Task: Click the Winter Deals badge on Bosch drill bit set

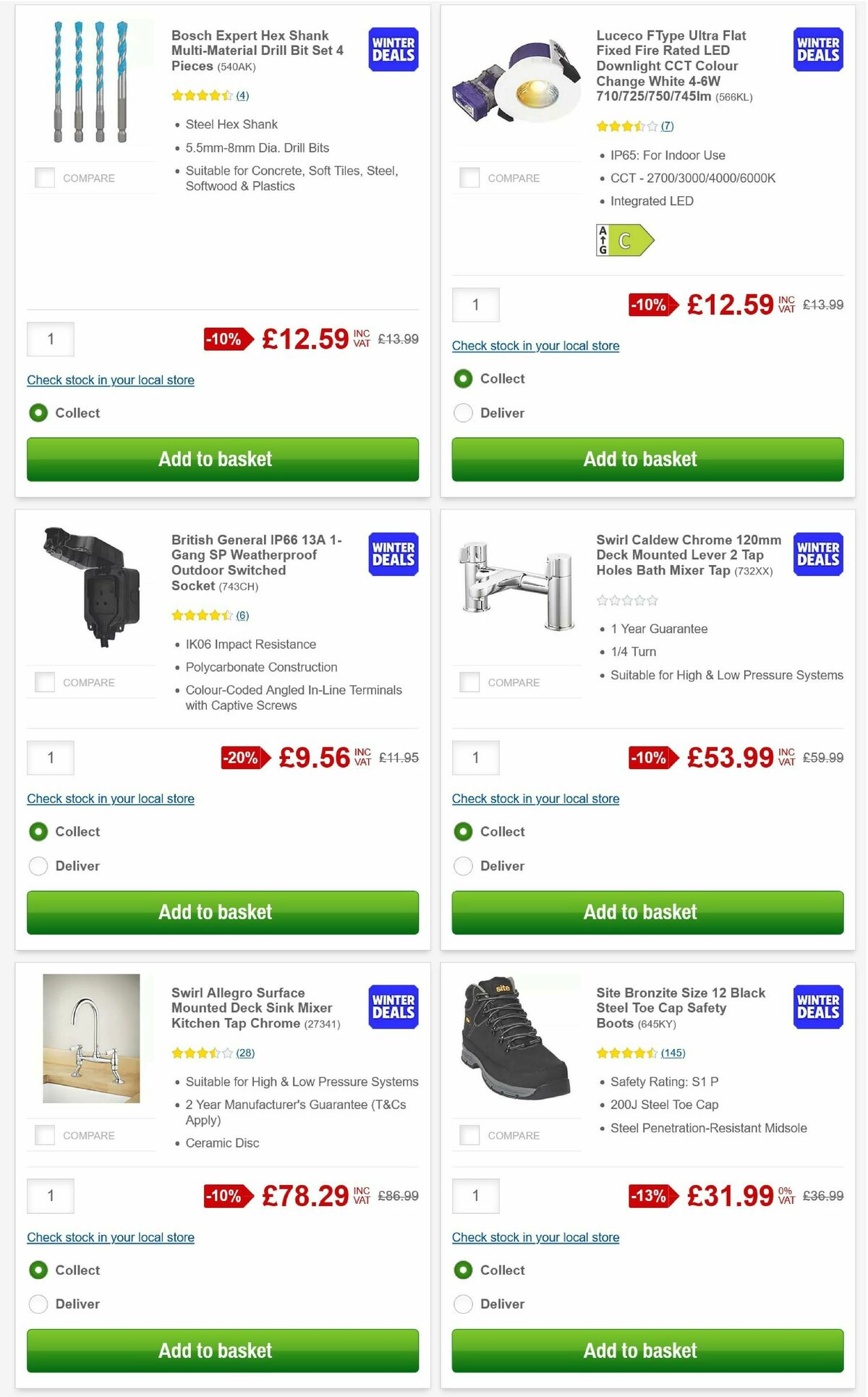Action: (x=391, y=49)
